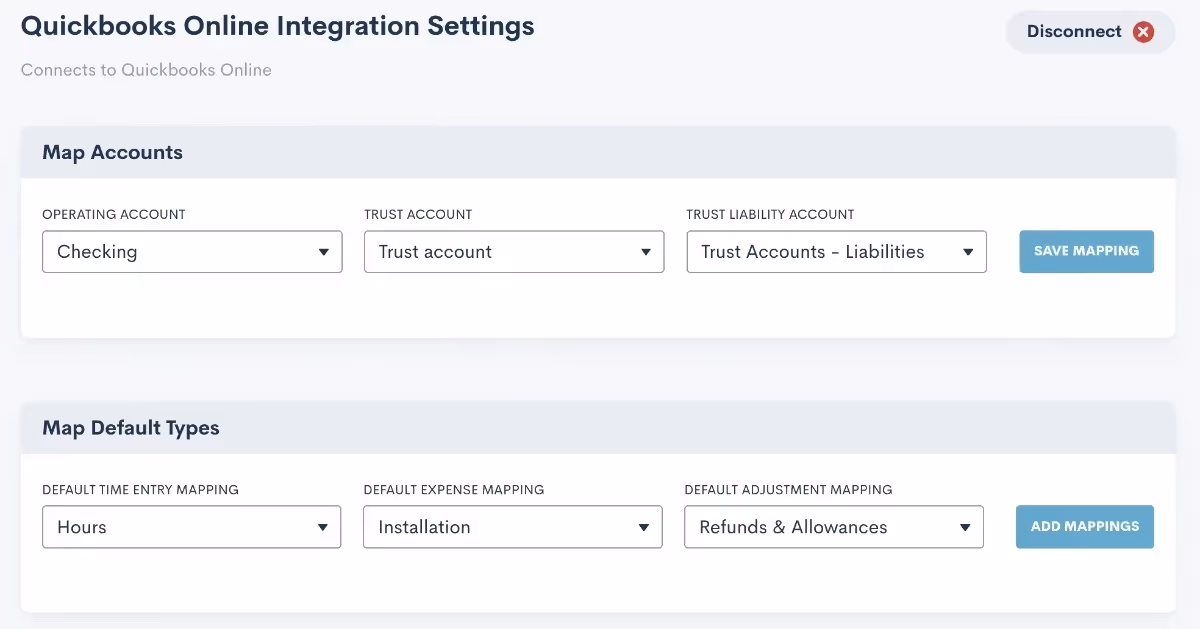Open the Trust Liability Account dropdown

pos(822,252)
